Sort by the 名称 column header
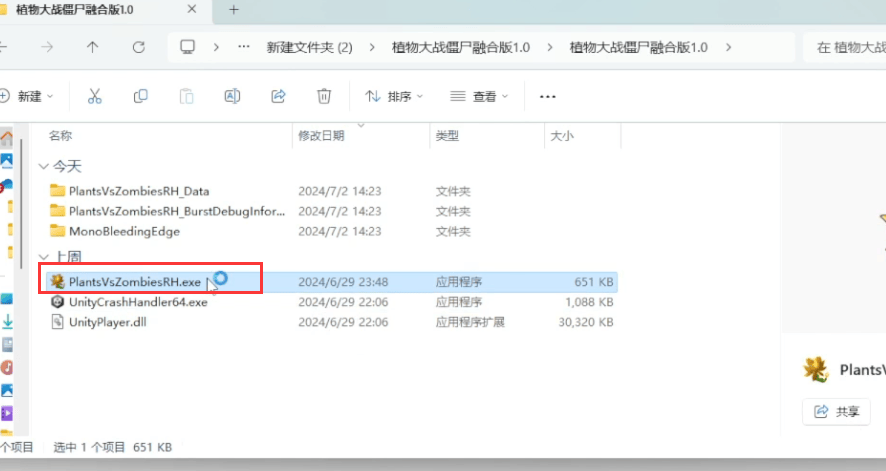This screenshot has height=471, width=886. click(60, 136)
